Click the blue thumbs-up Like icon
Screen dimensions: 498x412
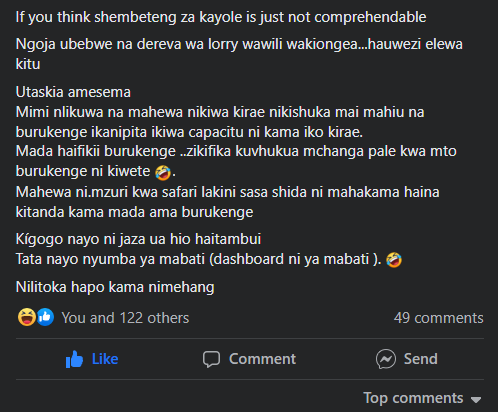pos(74,359)
